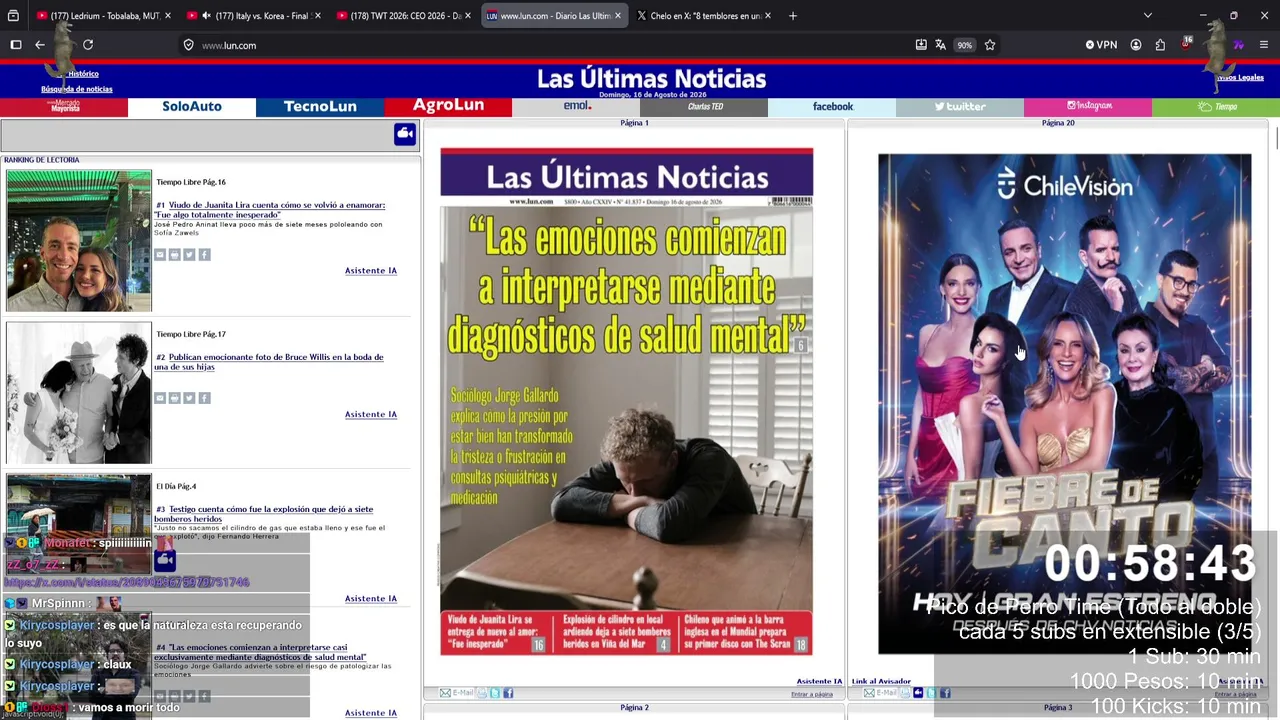Screen dimensions: 1280x720
Task: Open the Instagram navigation link
Action: [x=1088, y=106]
